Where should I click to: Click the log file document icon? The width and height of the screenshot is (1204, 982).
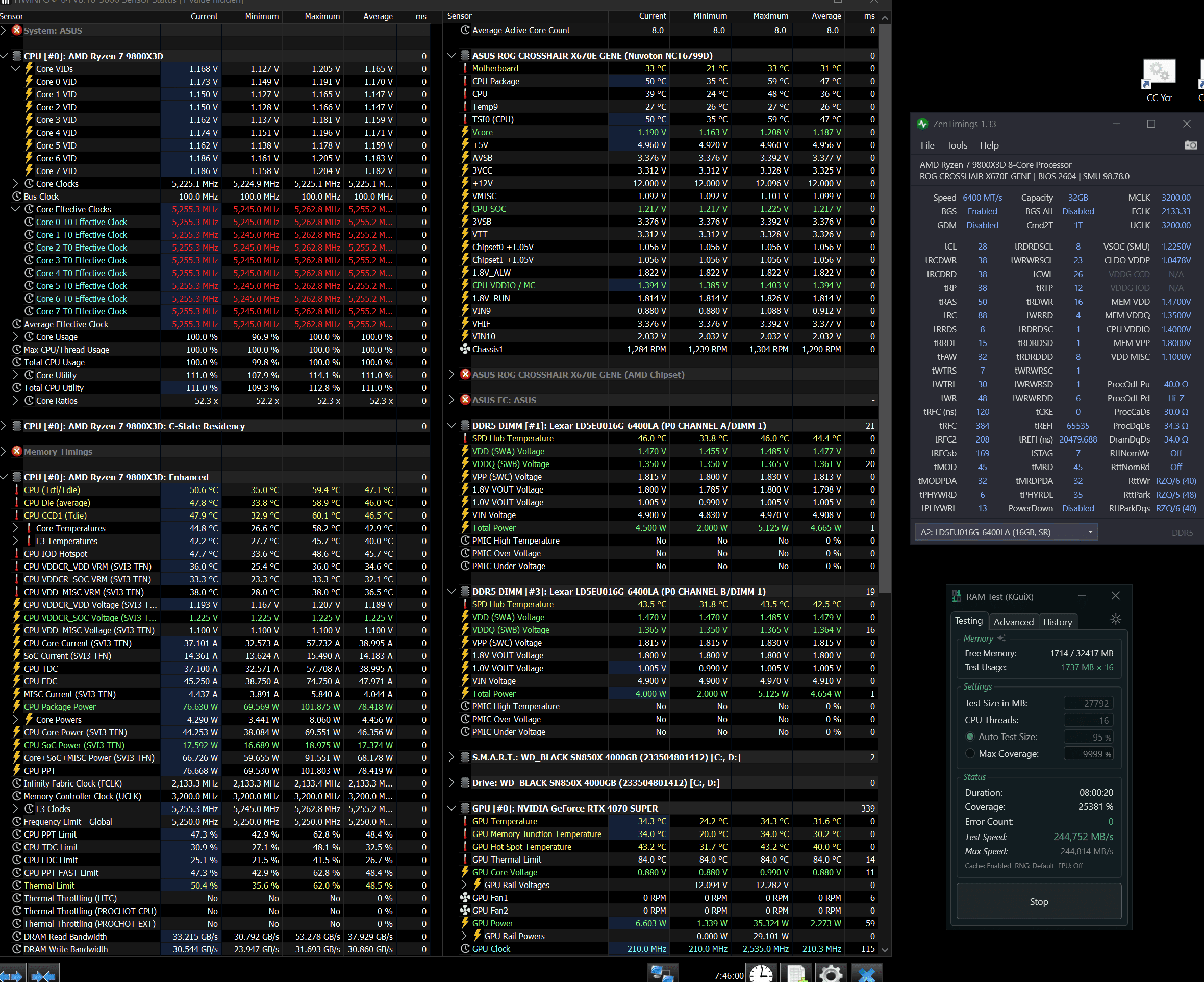pyautogui.click(x=796, y=973)
